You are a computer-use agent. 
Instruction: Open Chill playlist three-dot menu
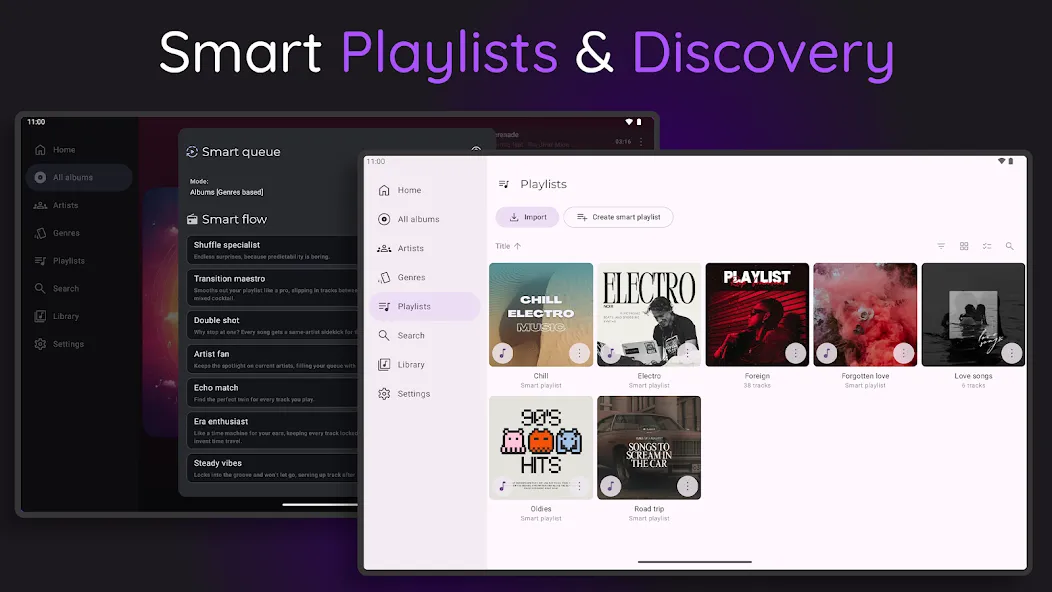click(579, 353)
